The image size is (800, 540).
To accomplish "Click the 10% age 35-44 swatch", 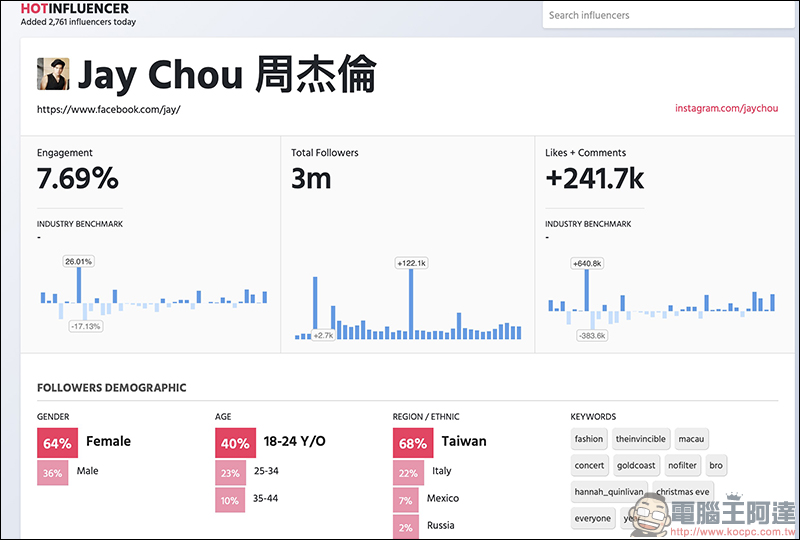I will (x=230, y=500).
